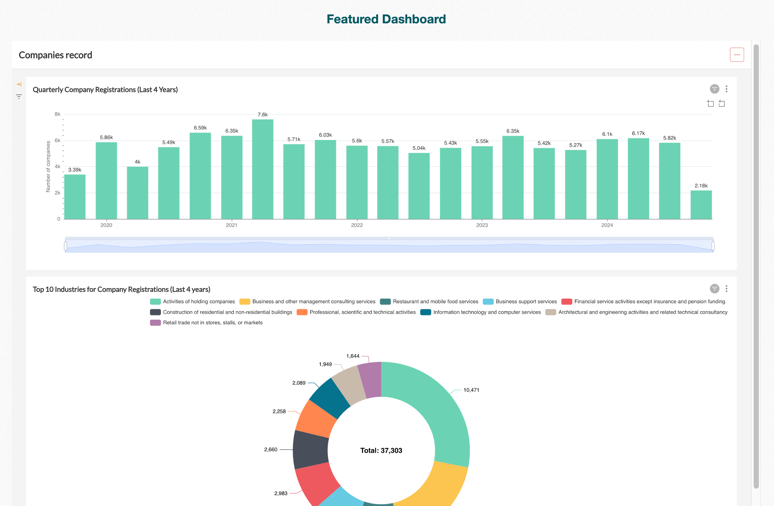Toggle Activities of holding companies legend
774x506 pixels.
coord(193,302)
